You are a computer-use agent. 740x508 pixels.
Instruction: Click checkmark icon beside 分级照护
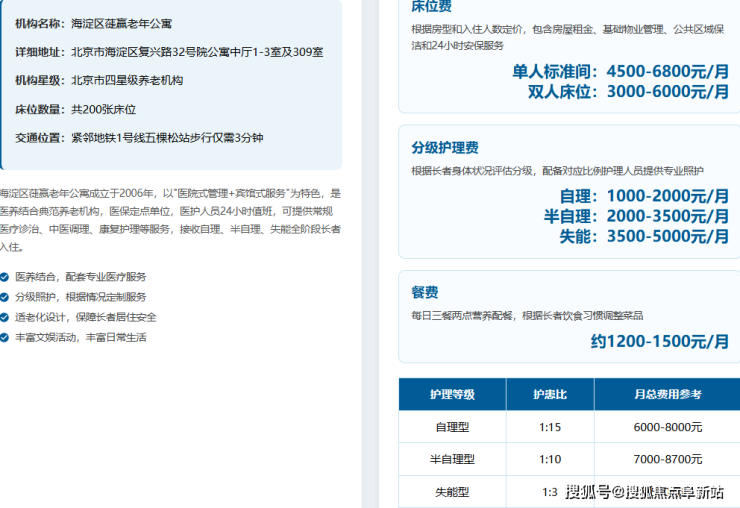pyautogui.click(x=4, y=297)
